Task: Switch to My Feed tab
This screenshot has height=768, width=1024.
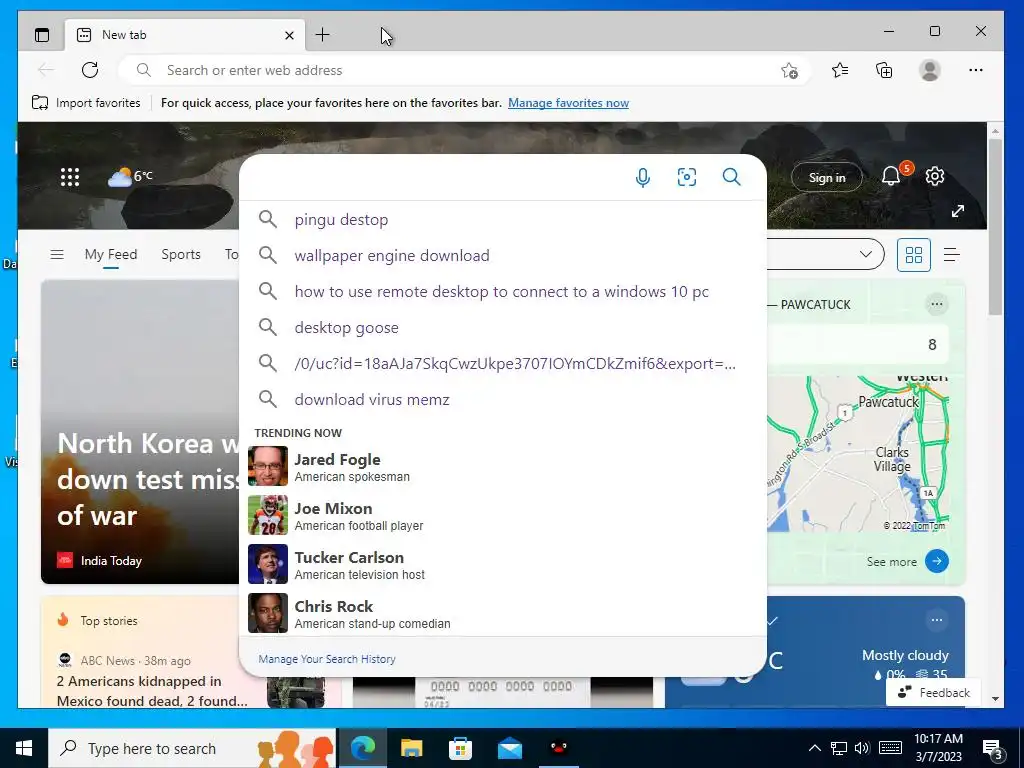Action: tap(111, 255)
